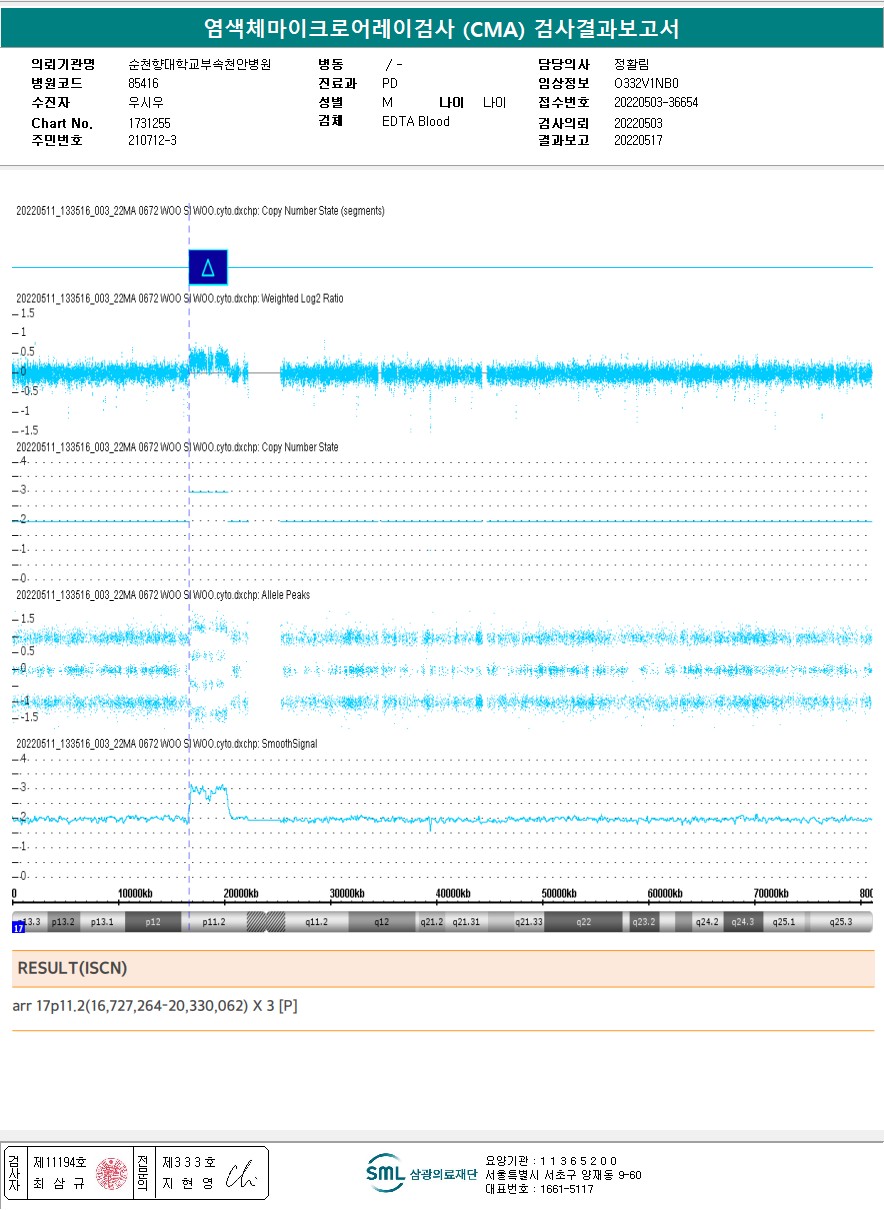Click the 의뢰기관명 label
884x1210 pixels.
pyautogui.click(x=63, y=64)
